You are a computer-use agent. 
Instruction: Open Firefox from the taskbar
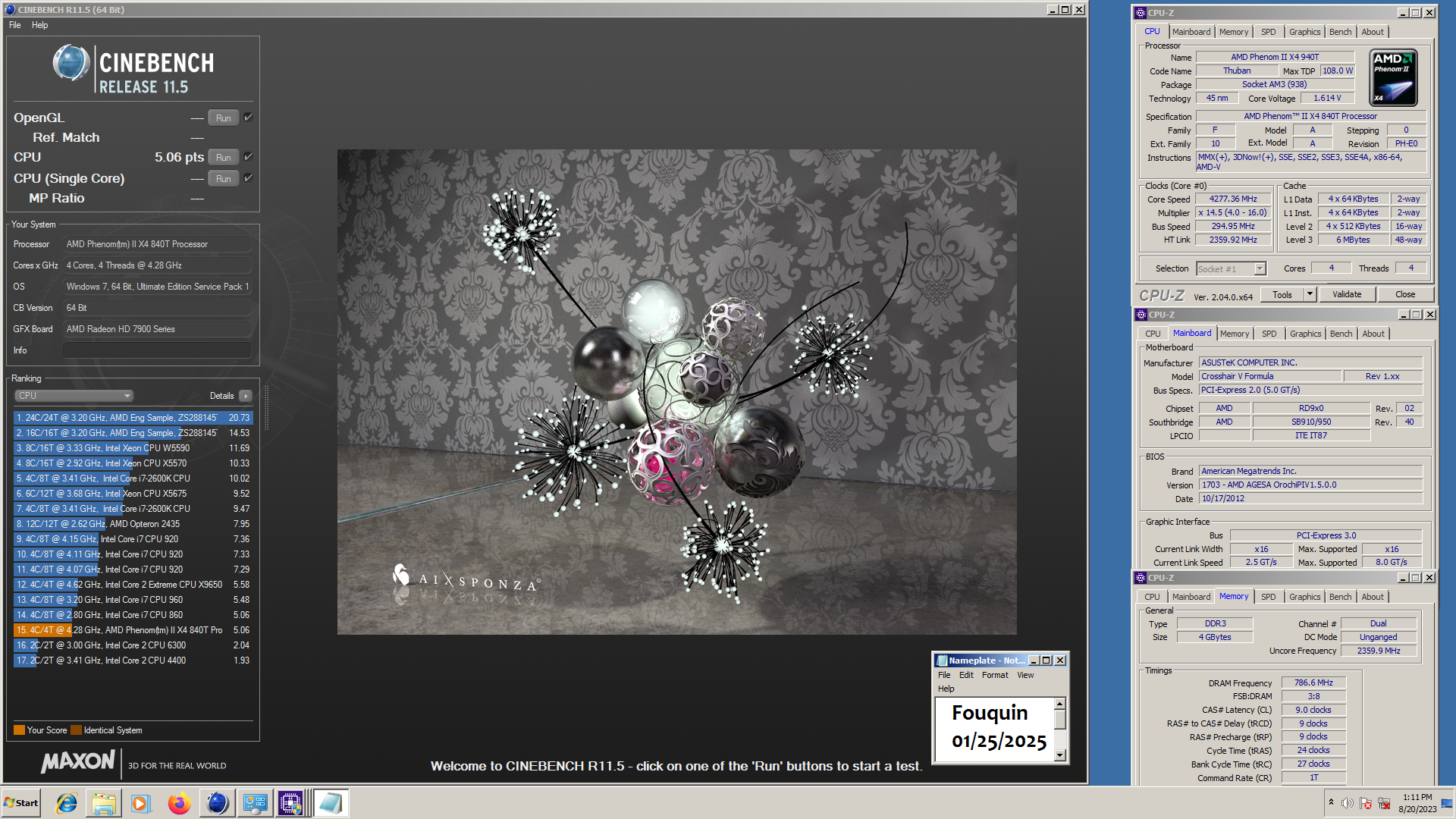pos(179,803)
